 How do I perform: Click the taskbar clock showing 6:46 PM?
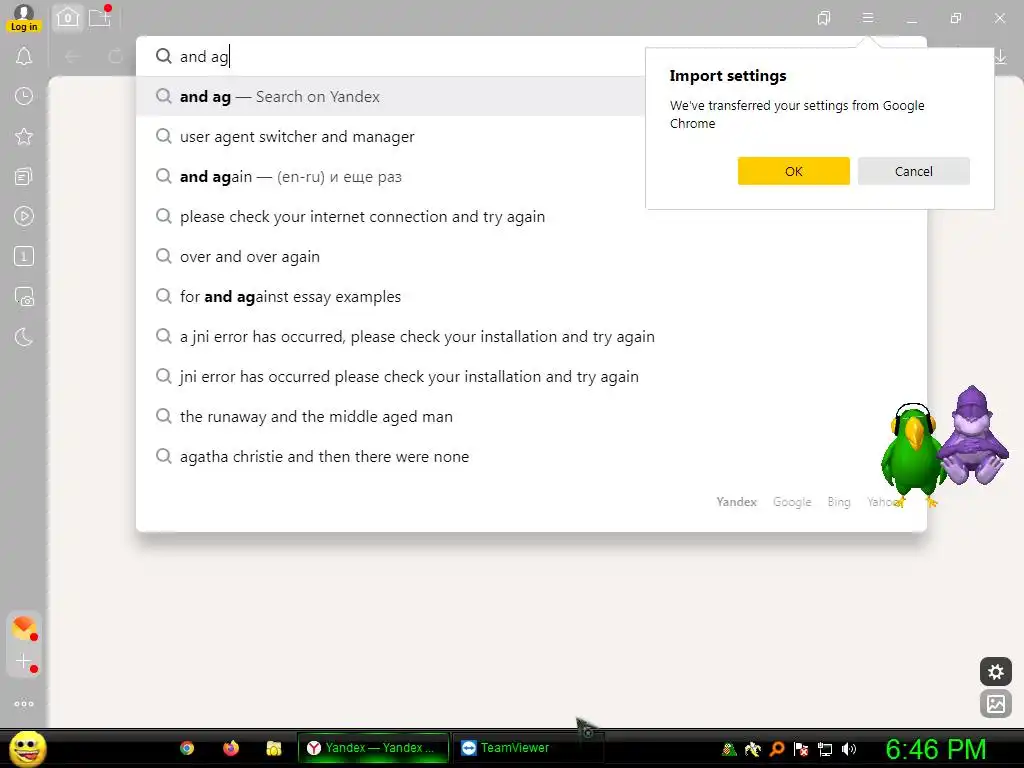935,749
